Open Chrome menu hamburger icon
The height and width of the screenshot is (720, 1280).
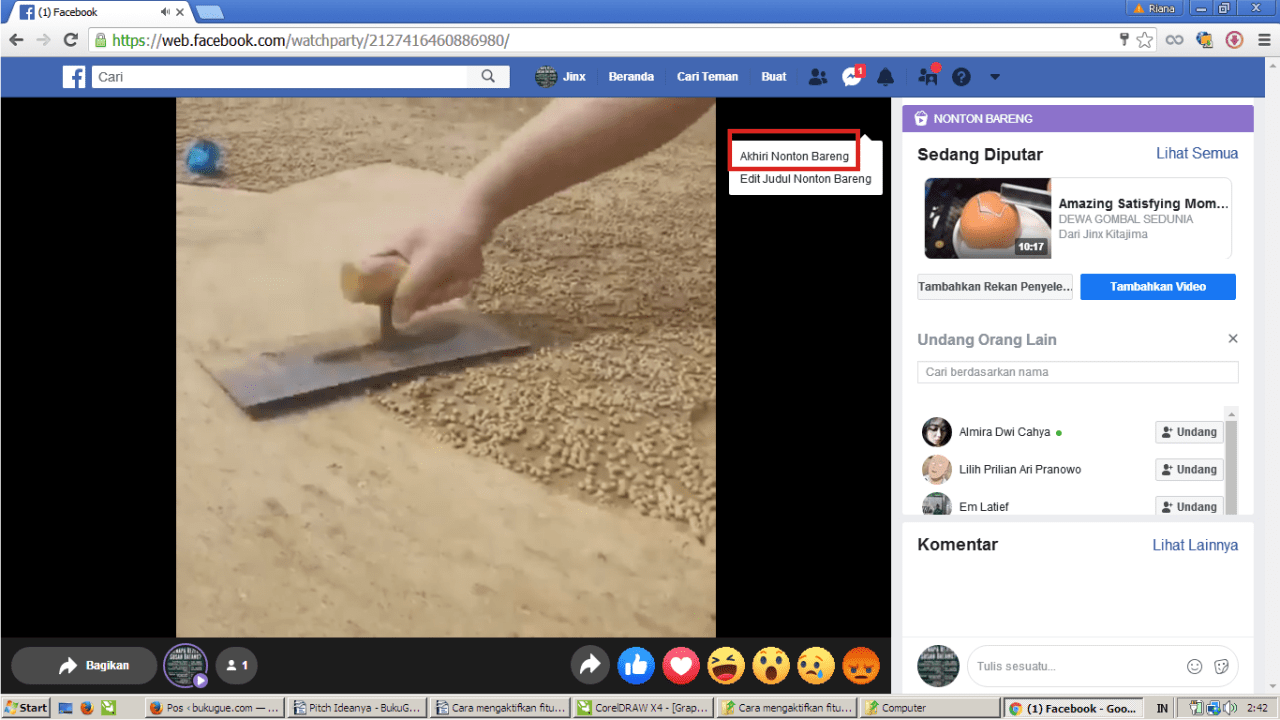coord(1262,40)
